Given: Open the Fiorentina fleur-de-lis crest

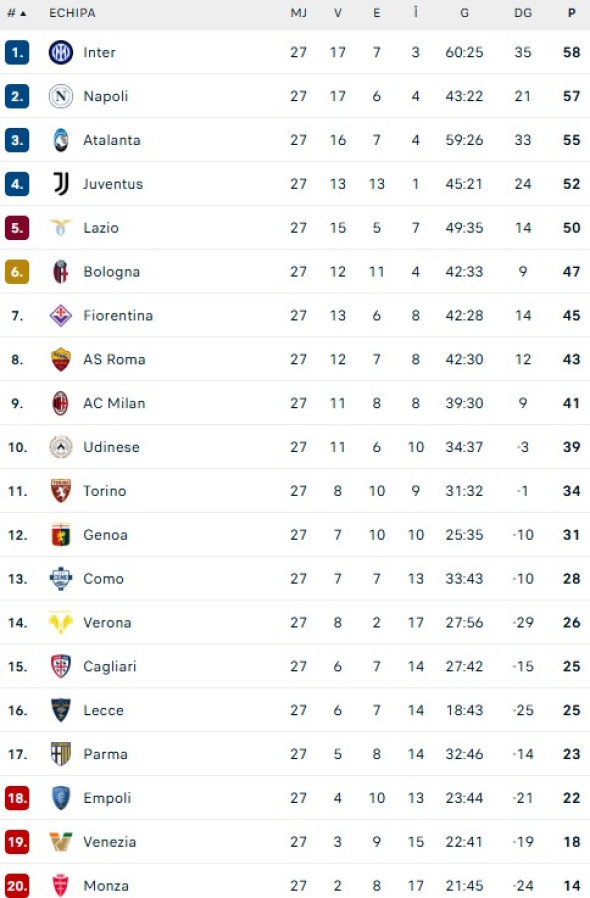Looking at the screenshot, I should click(x=60, y=315).
